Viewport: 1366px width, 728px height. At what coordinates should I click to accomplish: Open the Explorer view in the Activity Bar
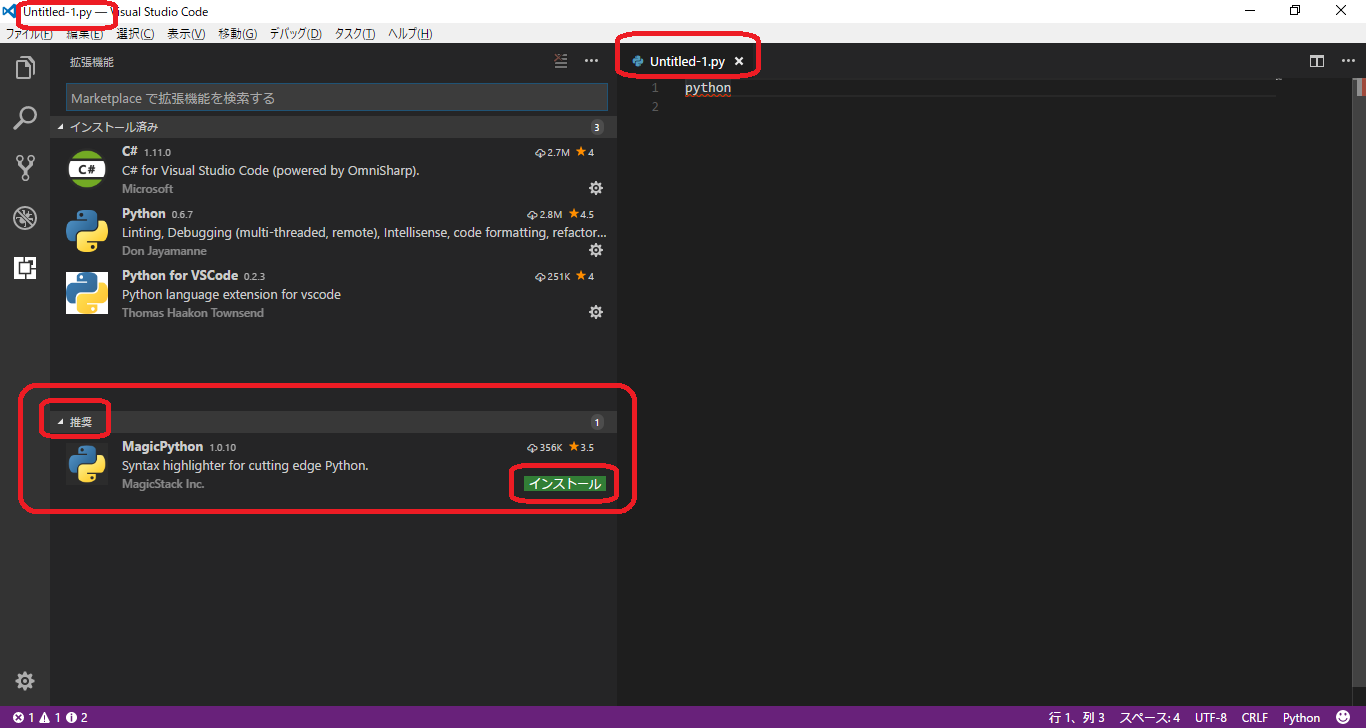25,67
